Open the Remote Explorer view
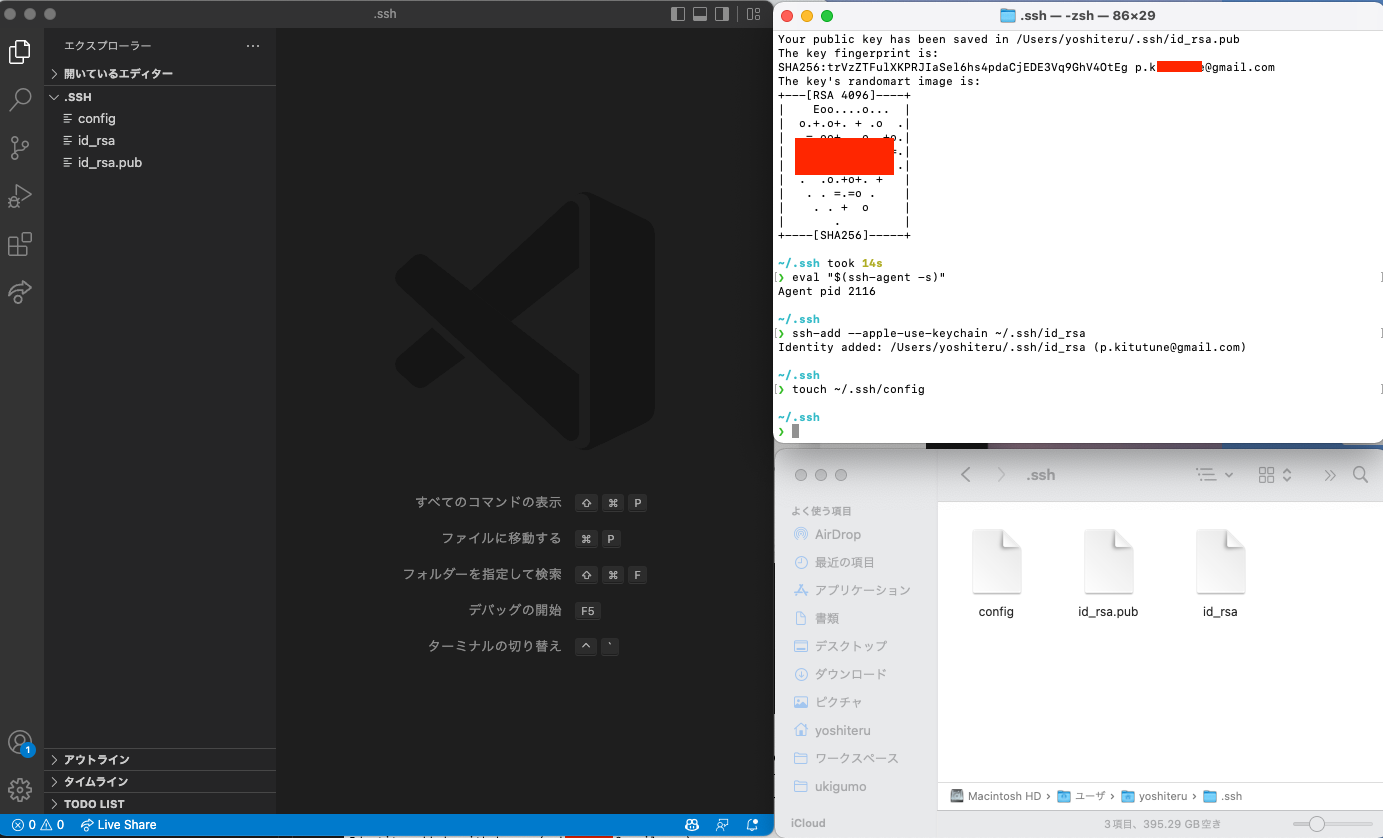 tap(19, 292)
